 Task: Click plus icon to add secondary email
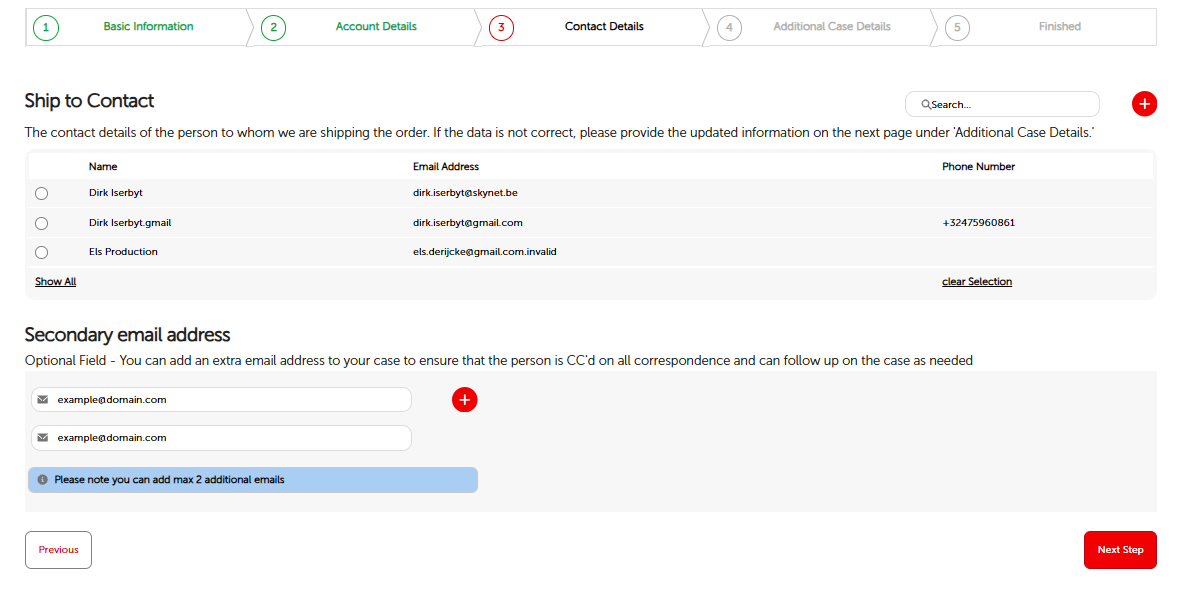coord(464,400)
